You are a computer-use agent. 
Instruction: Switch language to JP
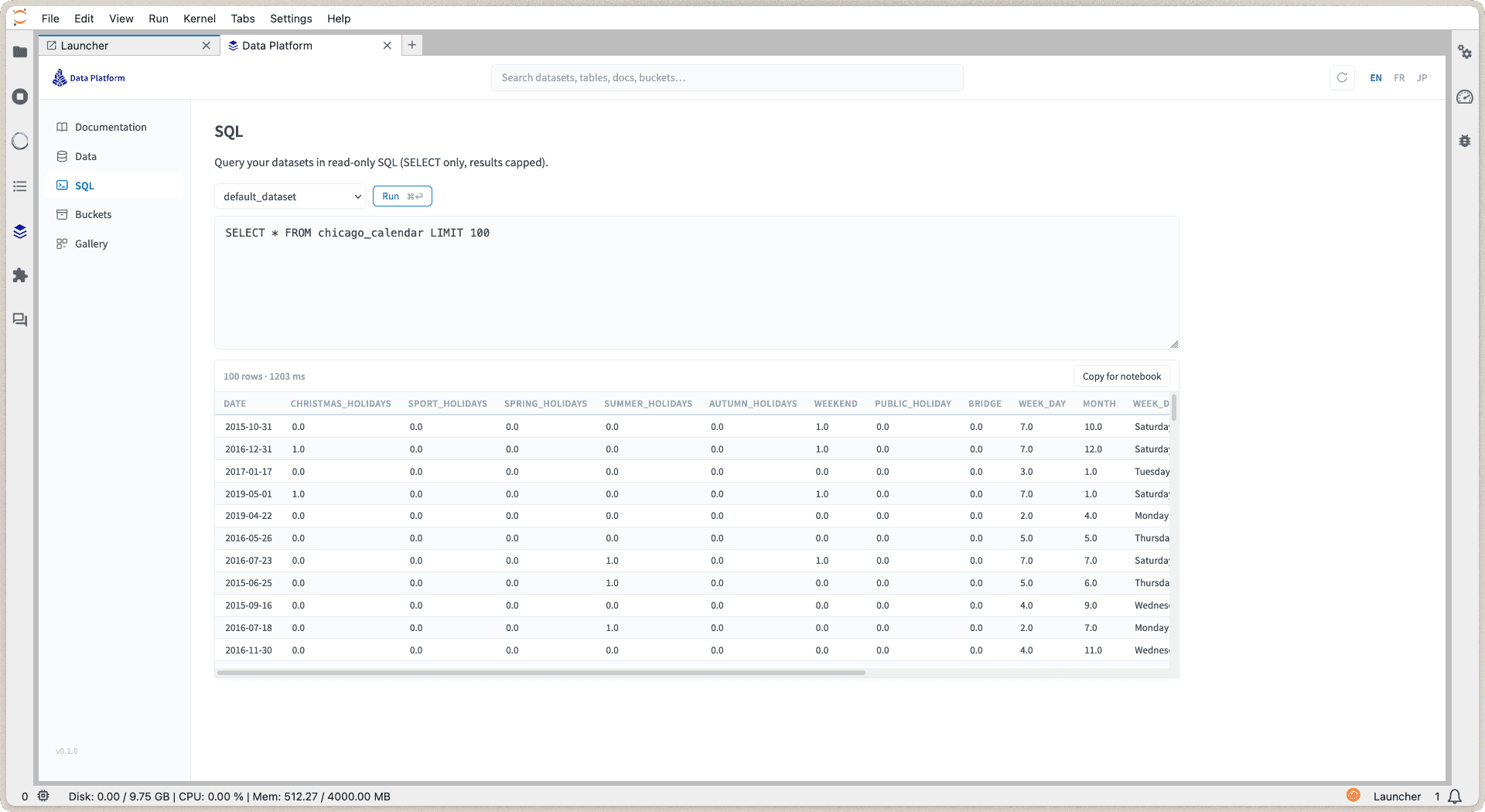(x=1422, y=77)
